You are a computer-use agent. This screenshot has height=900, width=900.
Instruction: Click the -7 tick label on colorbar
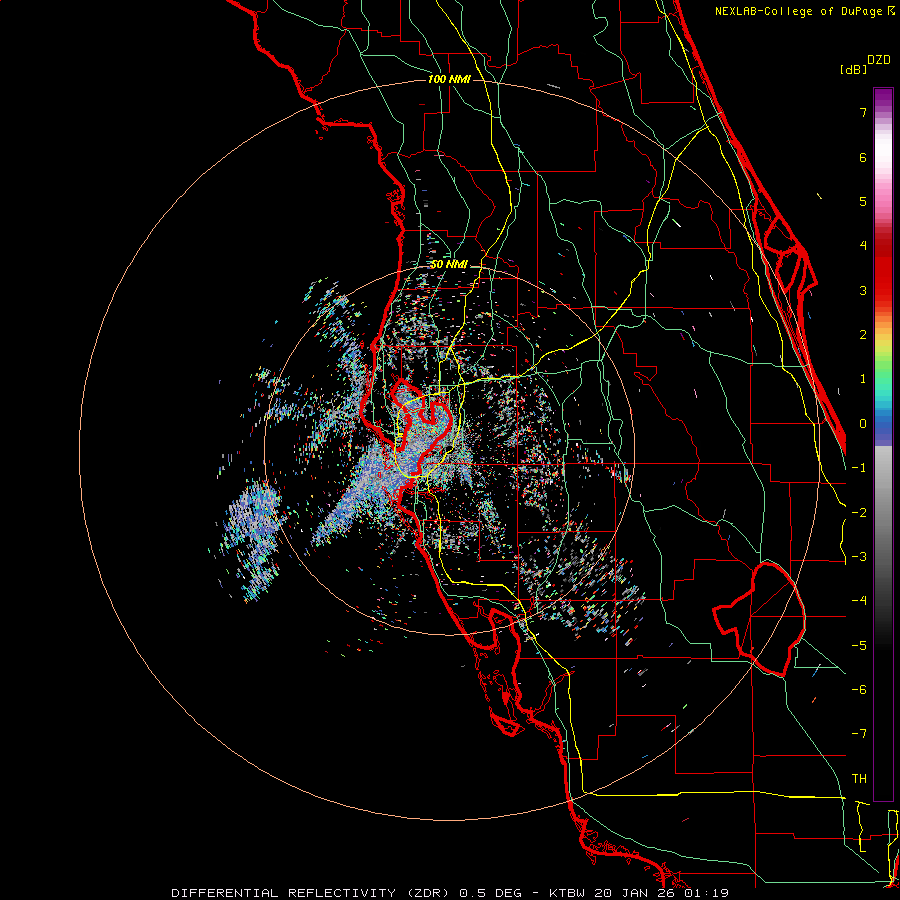pos(859,734)
